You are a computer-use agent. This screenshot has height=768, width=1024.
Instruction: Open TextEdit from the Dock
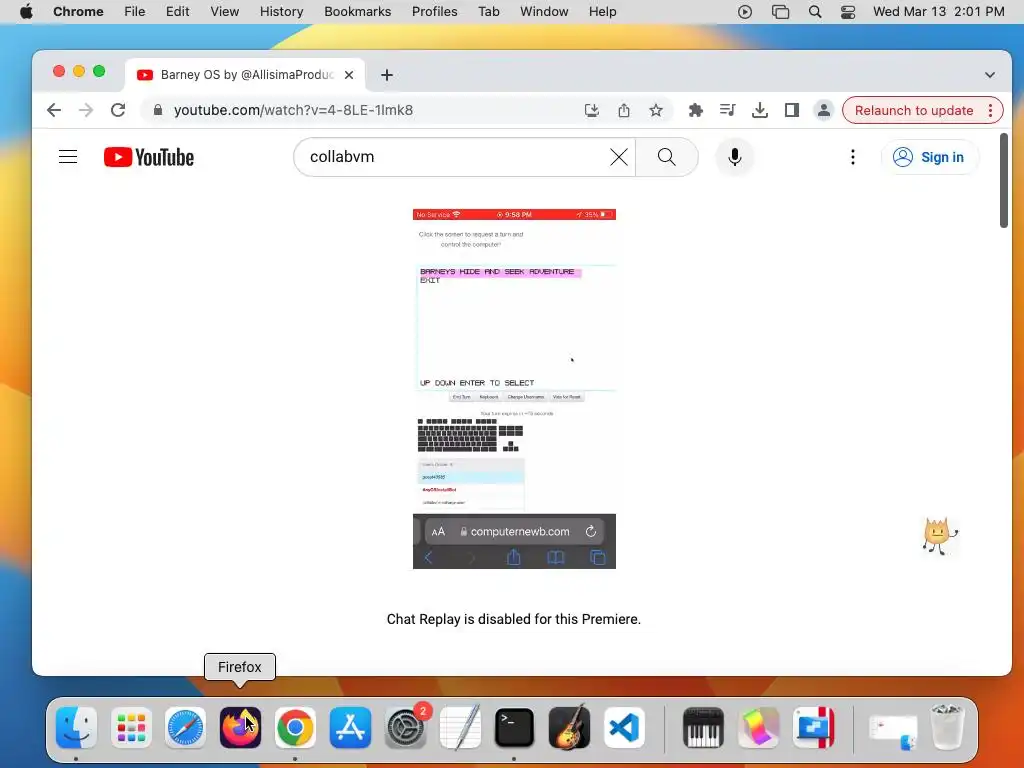(460, 728)
